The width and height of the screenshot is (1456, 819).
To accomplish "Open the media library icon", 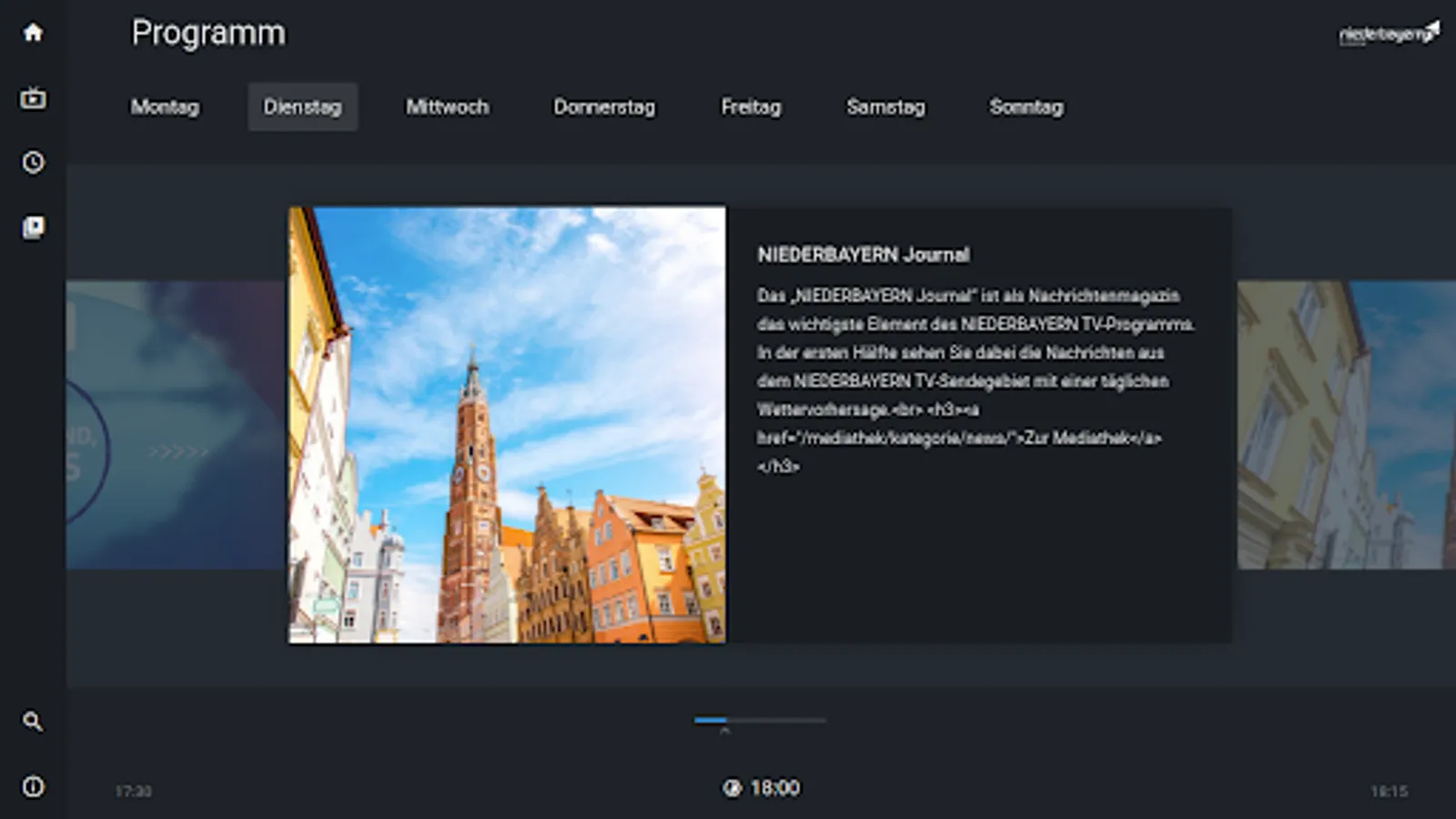I will pyautogui.click(x=33, y=227).
